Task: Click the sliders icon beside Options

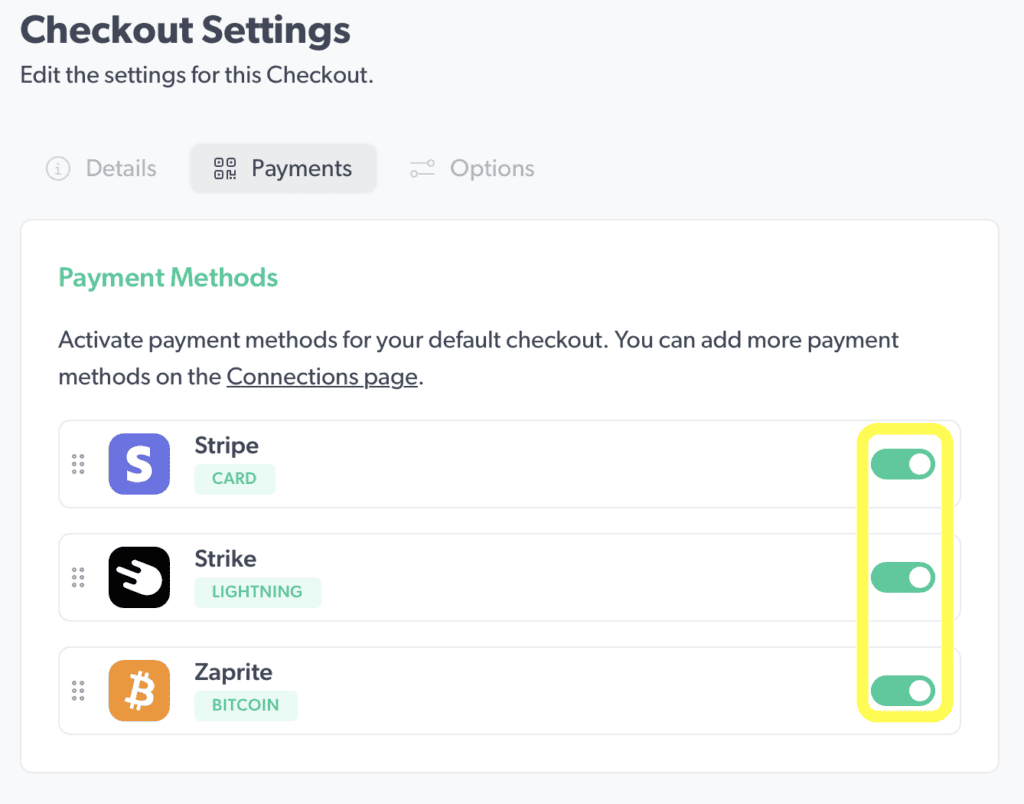Action: 421,168
